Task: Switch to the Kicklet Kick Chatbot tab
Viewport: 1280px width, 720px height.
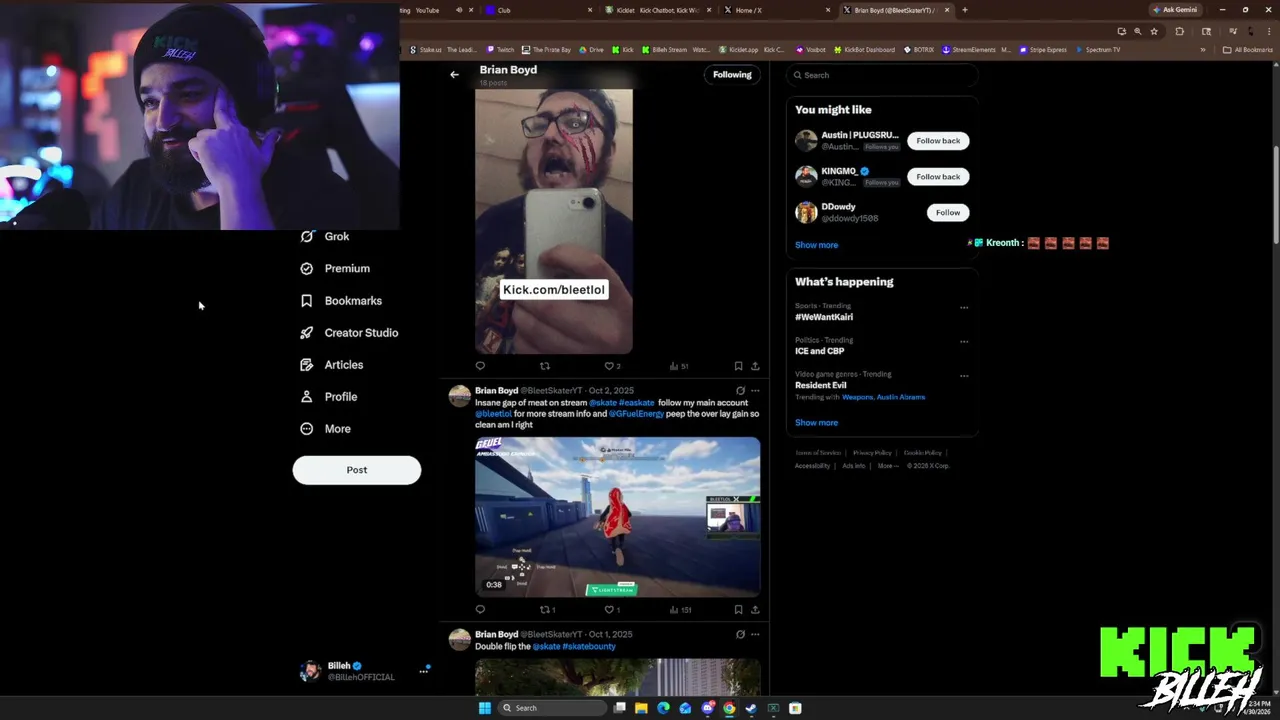Action: (x=657, y=10)
